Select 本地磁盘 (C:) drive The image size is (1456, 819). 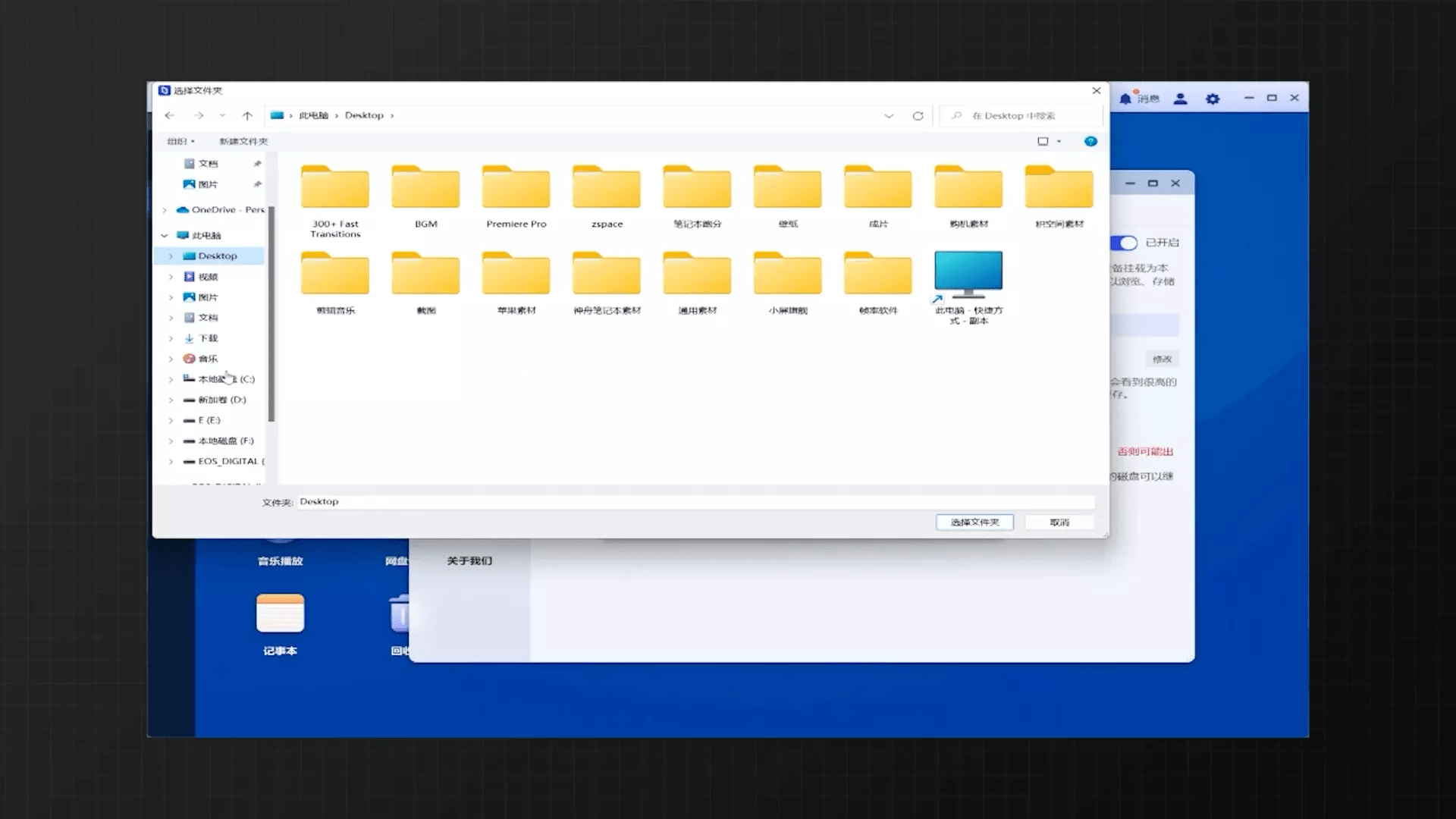click(x=218, y=379)
